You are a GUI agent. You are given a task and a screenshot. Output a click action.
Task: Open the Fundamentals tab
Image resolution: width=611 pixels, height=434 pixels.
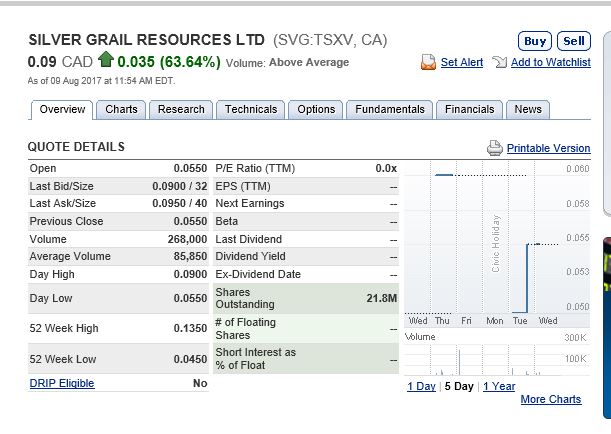[x=390, y=109]
